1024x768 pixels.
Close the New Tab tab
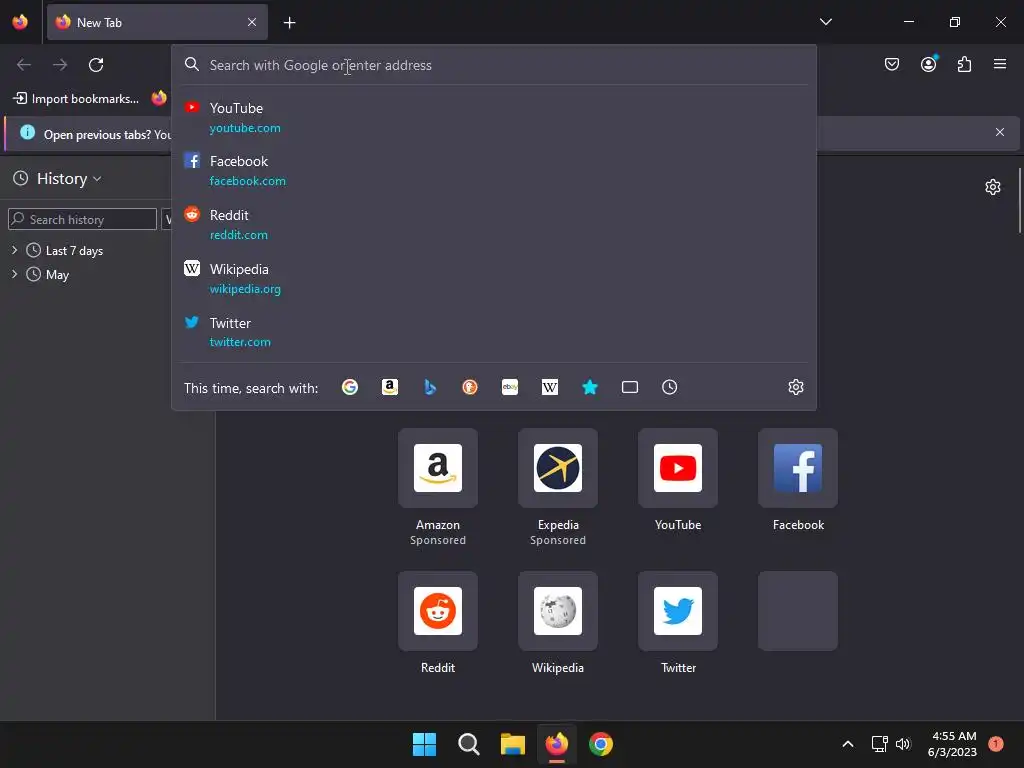(252, 22)
